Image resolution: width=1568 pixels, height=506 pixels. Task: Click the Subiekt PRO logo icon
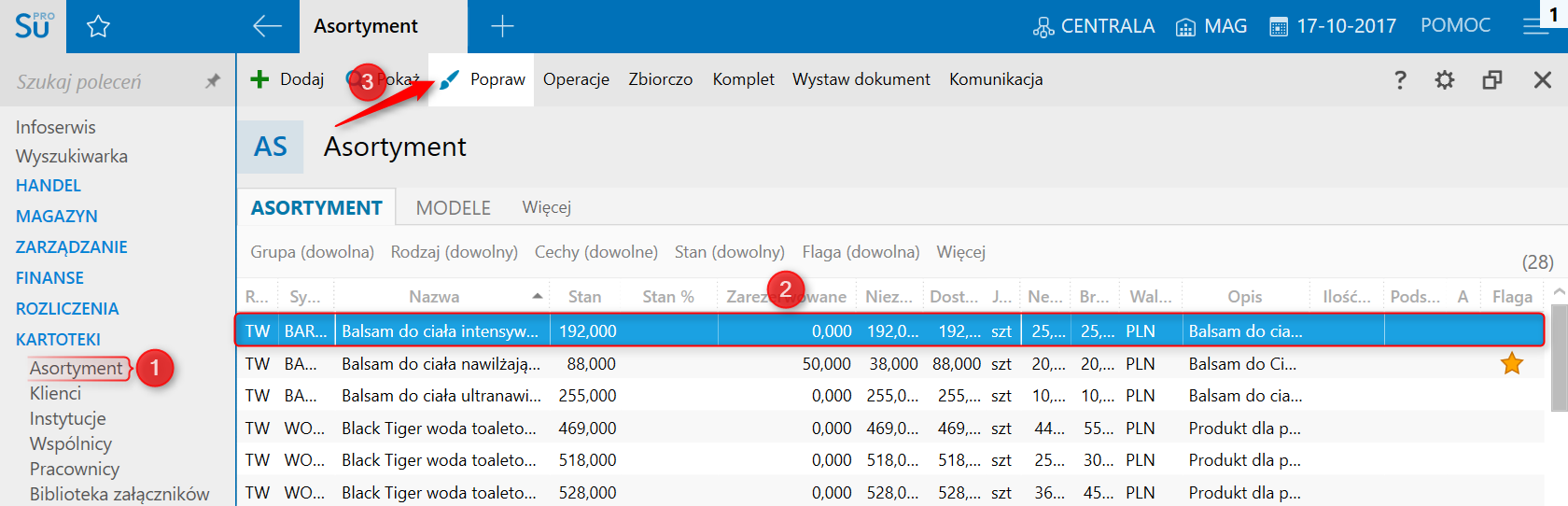coord(34,25)
